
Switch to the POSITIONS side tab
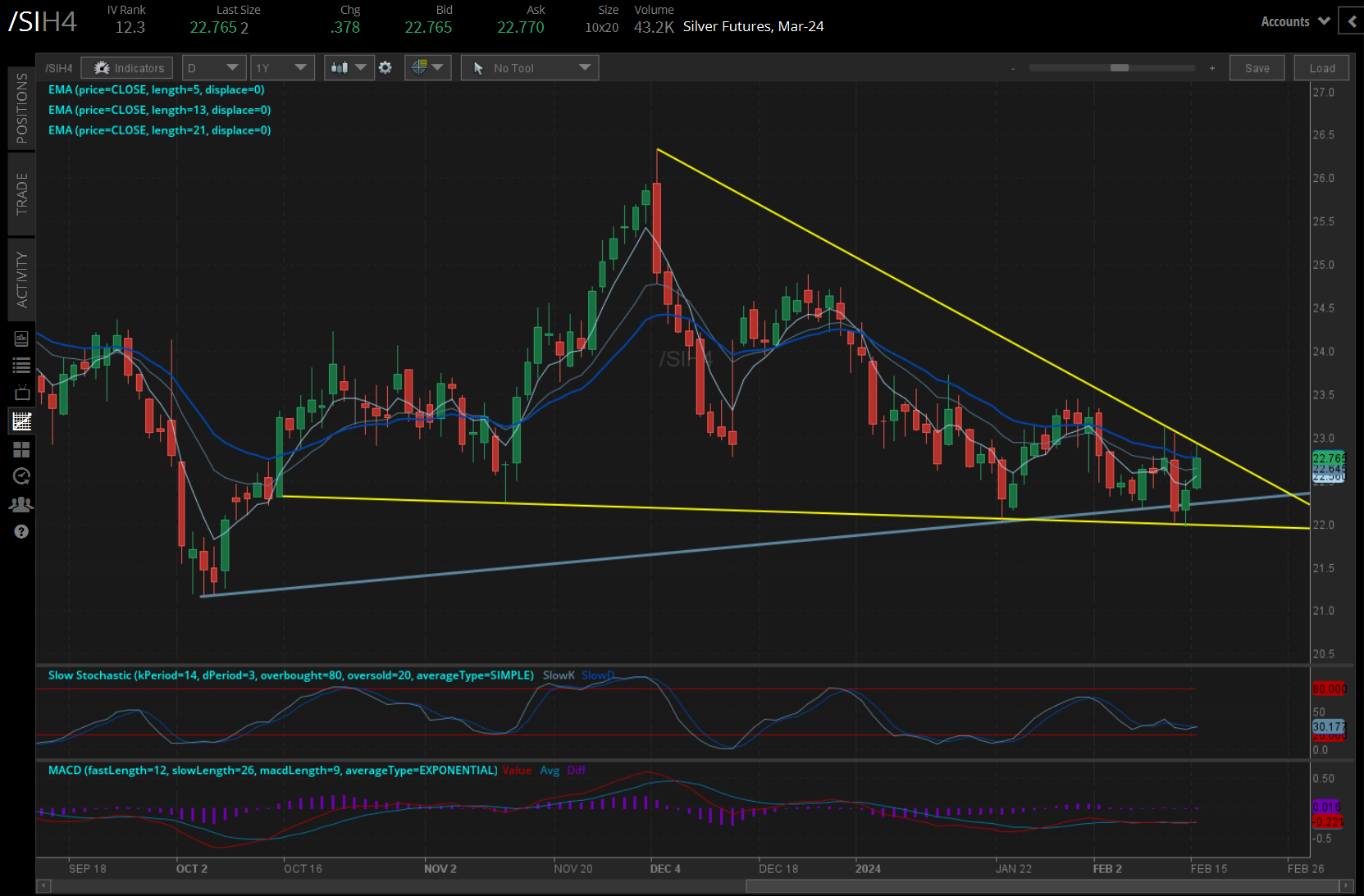(x=21, y=108)
